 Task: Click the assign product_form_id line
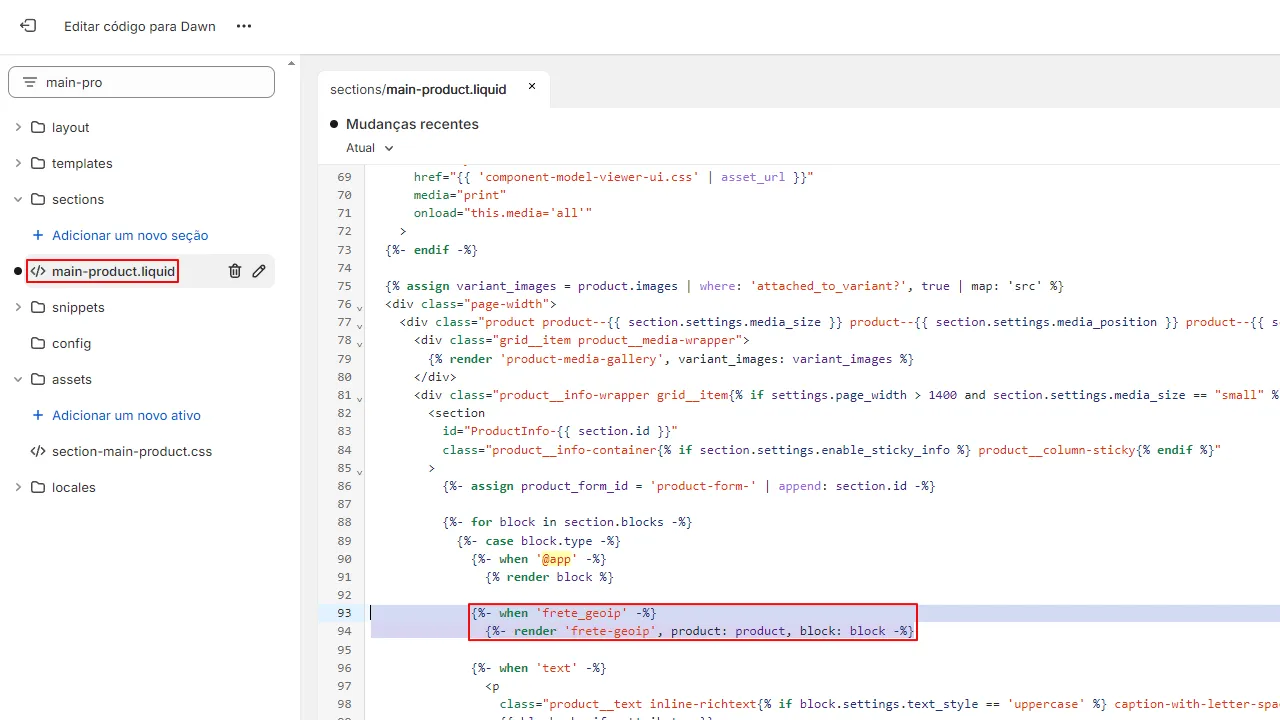(x=689, y=486)
